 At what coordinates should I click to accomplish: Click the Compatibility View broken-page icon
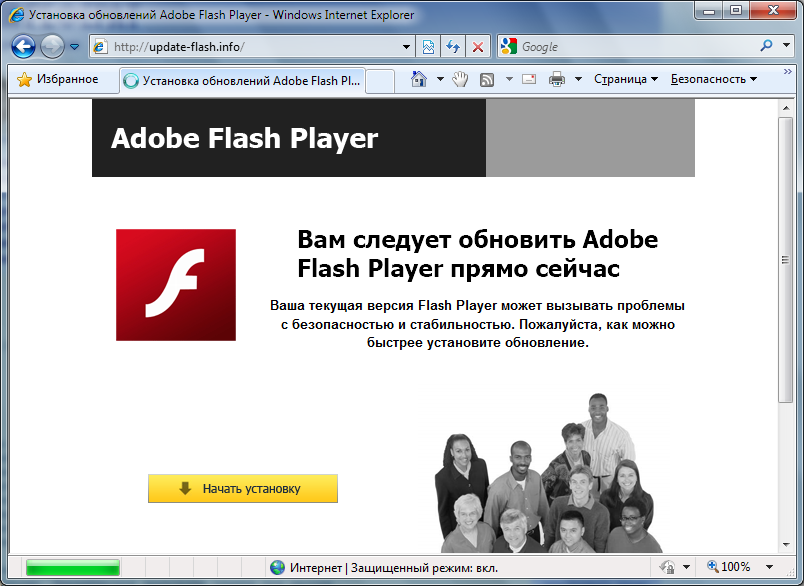(x=428, y=47)
